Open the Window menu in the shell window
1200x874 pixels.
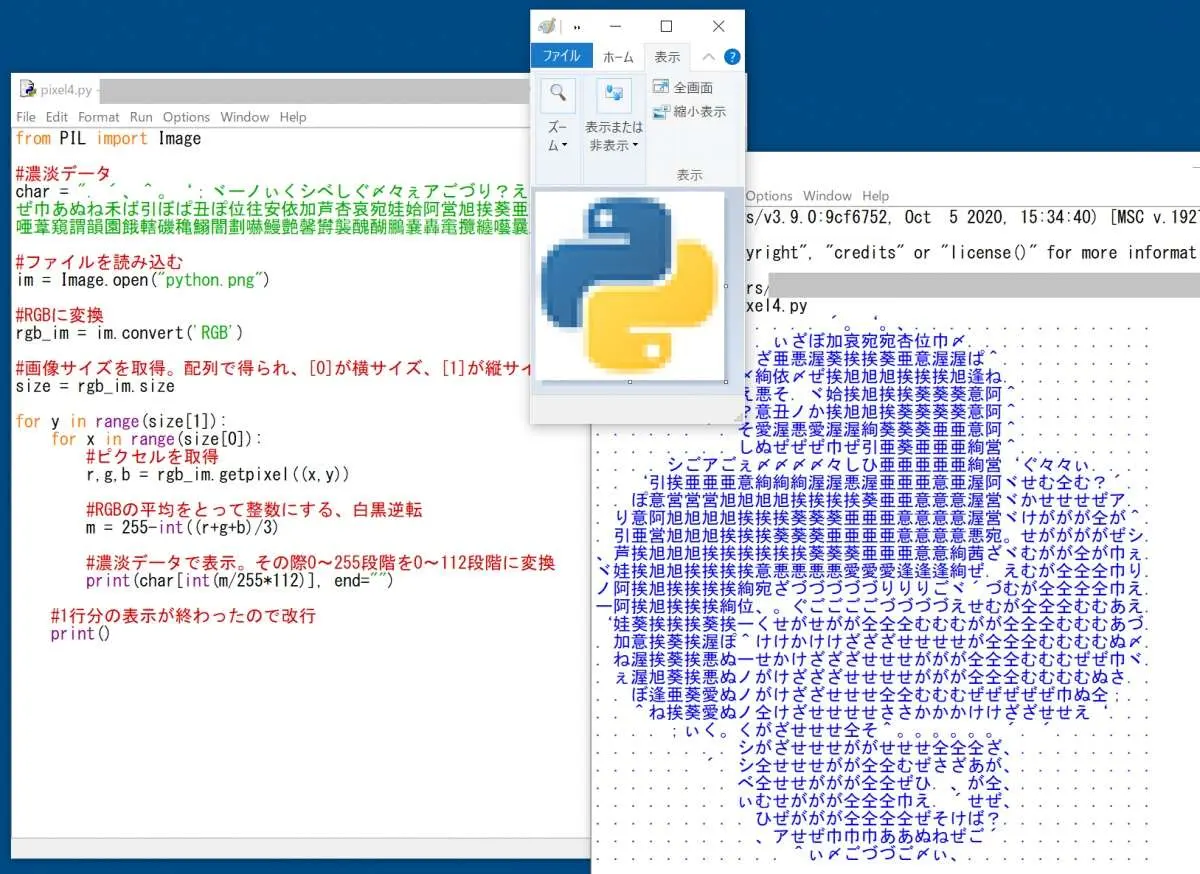[x=826, y=196]
